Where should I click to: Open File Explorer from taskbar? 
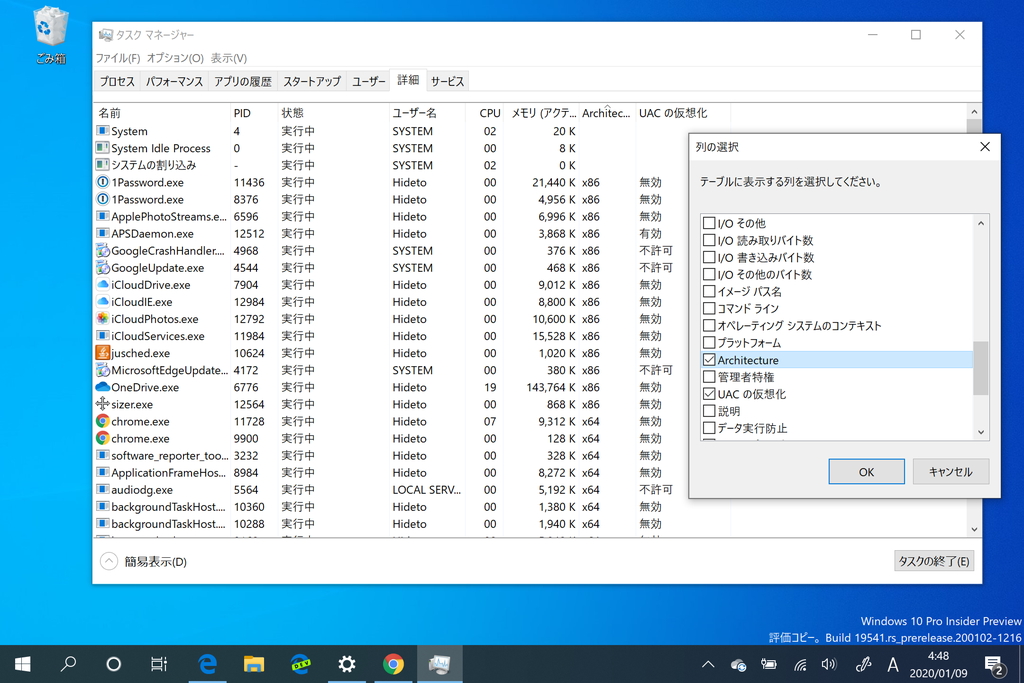click(253, 664)
